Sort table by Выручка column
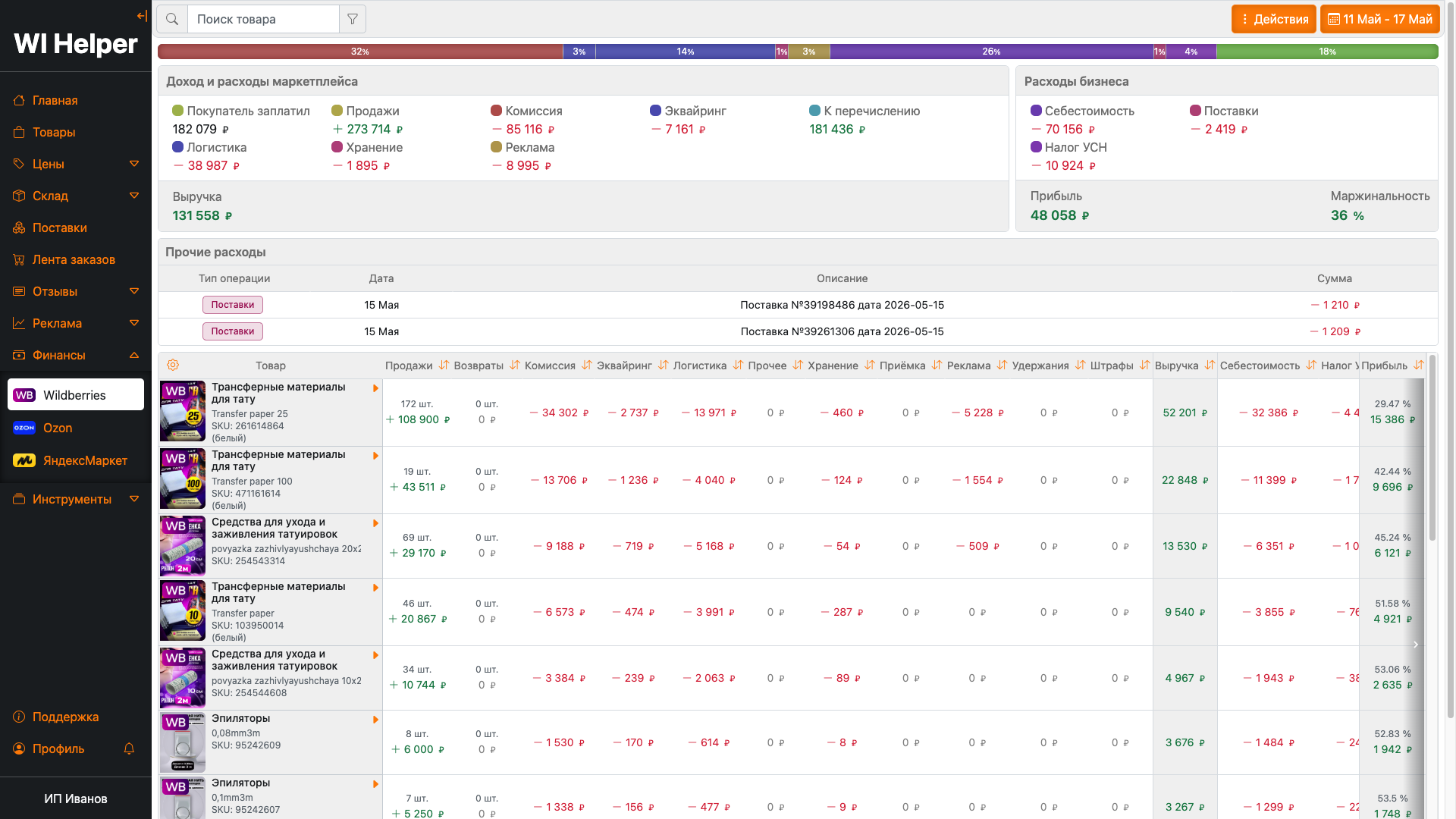Screen dimensions: 1456x819 click(x=1210, y=366)
